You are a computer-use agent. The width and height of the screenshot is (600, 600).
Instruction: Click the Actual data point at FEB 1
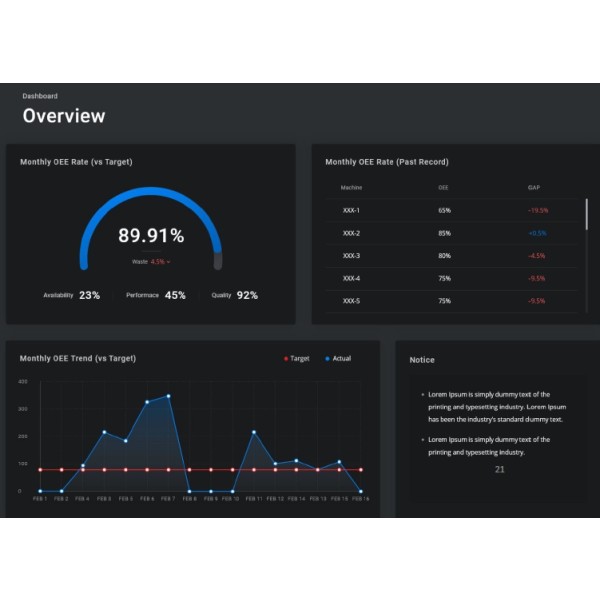coord(40,491)
